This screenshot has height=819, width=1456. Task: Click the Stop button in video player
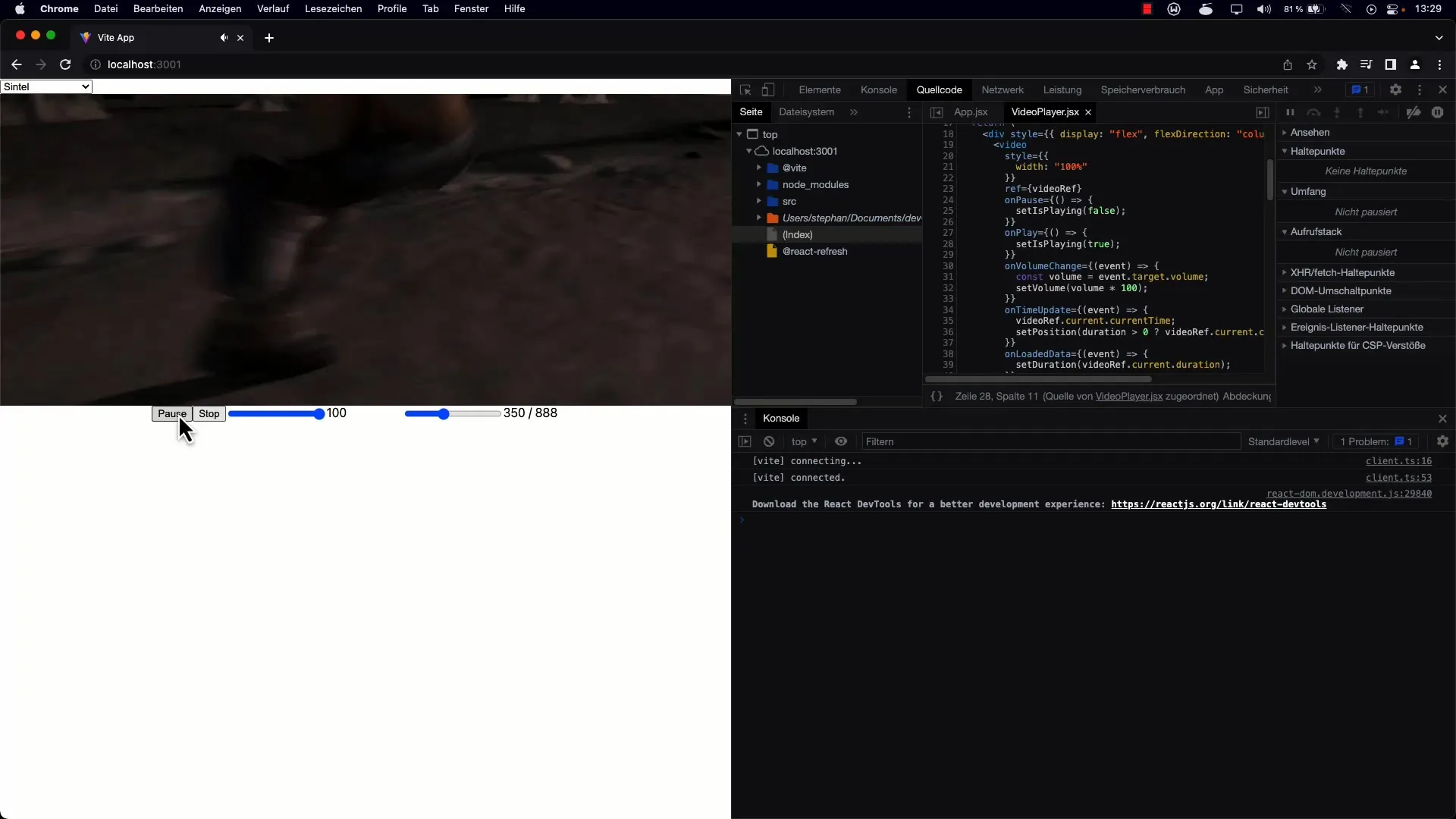pos(209,413)
